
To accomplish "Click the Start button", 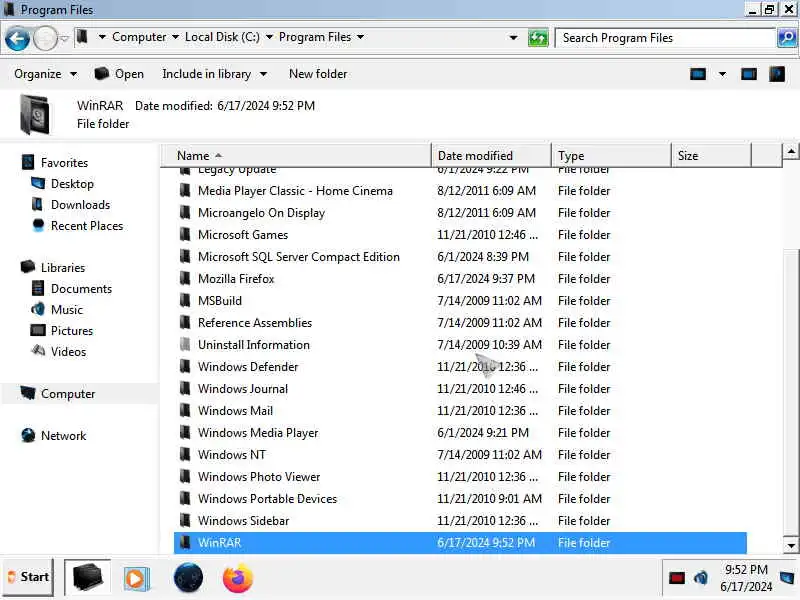I will coord(29,577).
